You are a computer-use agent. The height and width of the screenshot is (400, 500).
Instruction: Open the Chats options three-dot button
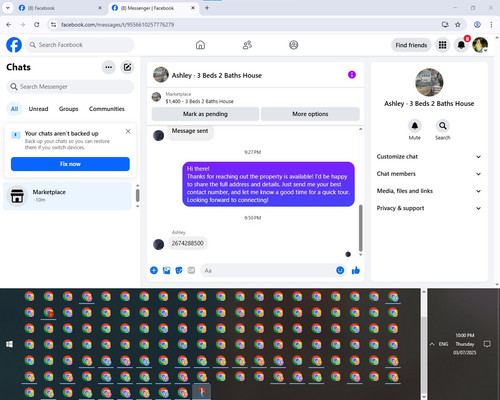click(x=109, y=67)
